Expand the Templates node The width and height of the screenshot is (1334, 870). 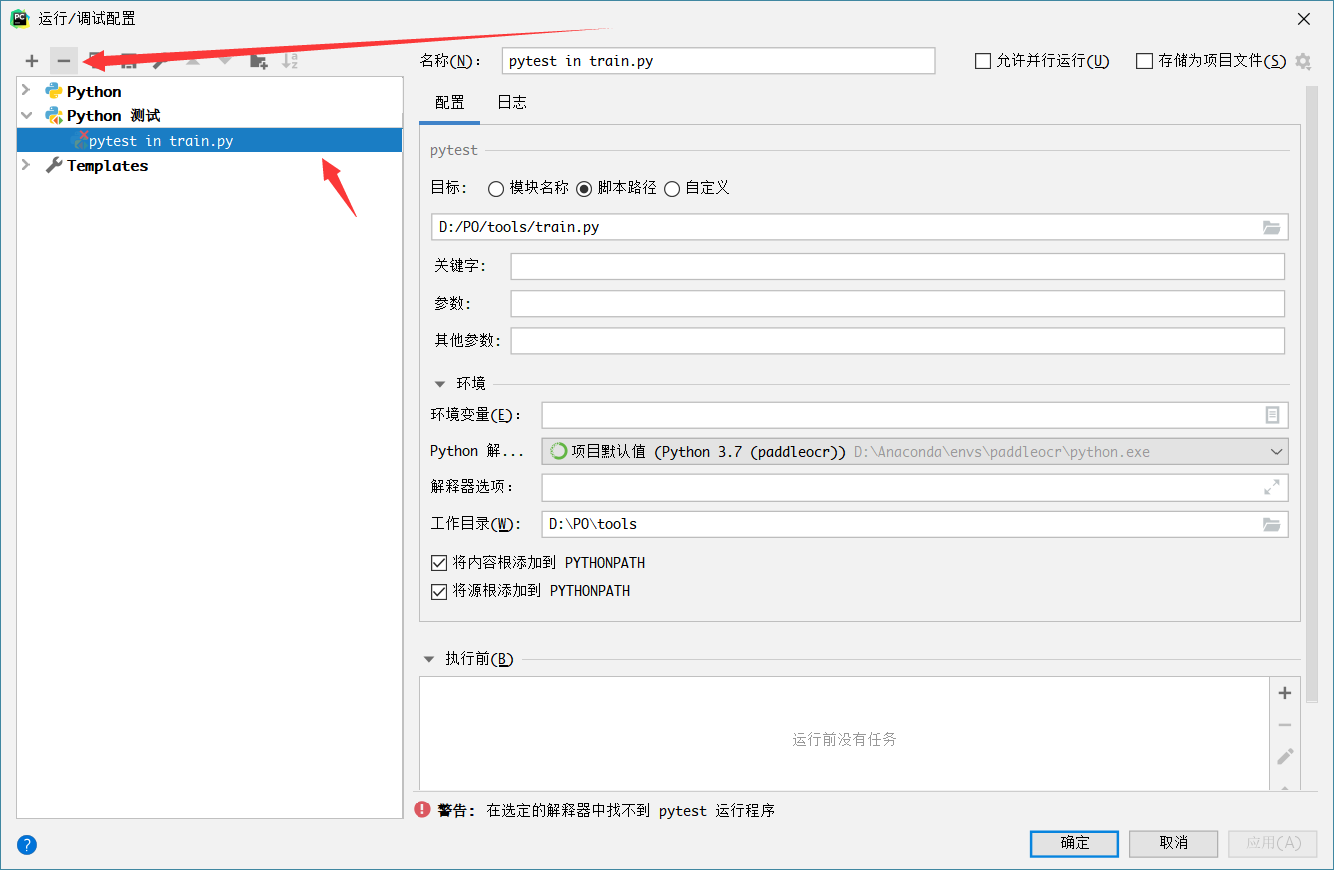coord(27,166)
